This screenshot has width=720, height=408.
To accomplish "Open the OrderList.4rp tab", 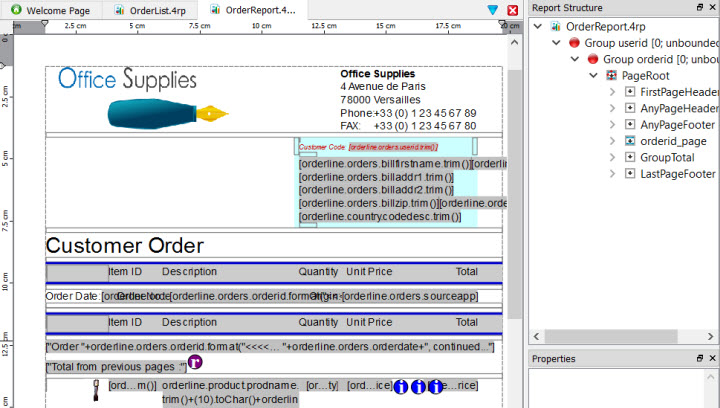I will click(148, 10).
